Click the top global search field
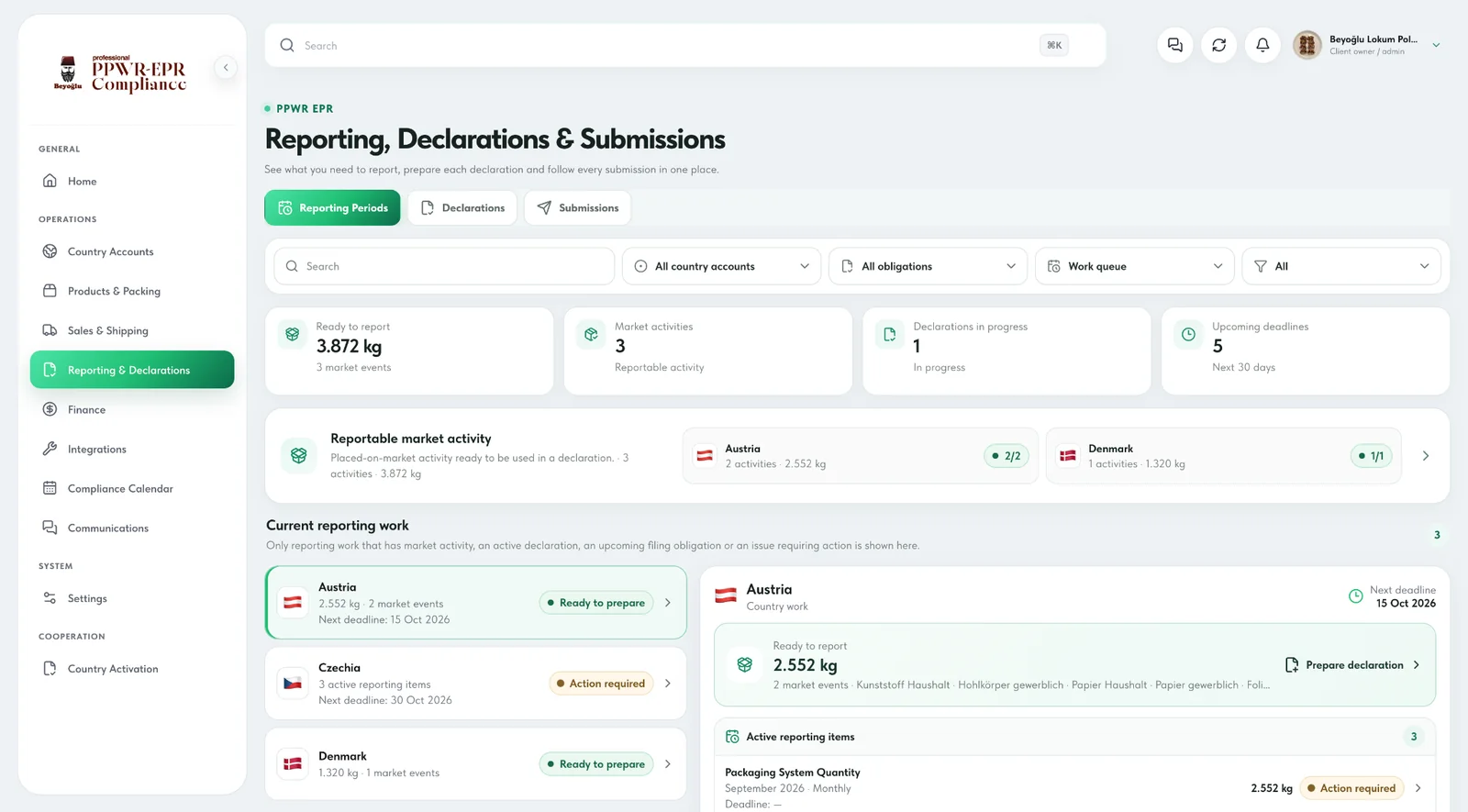This screenshot has width=1468, height=812. click(685, 45)
